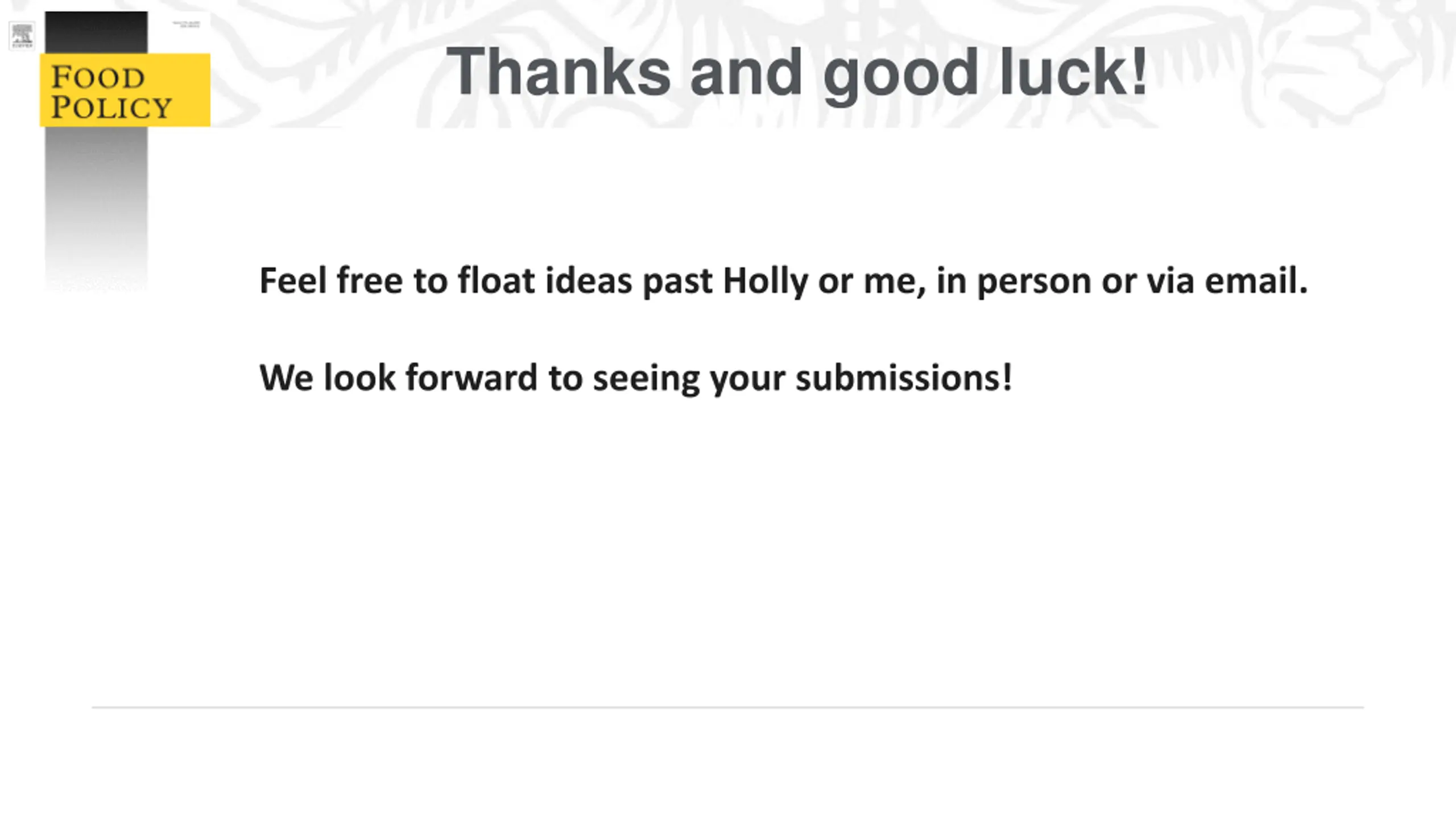
Task: Select the 'Thanks and good luck!' title
Action: tap(796, 72)
